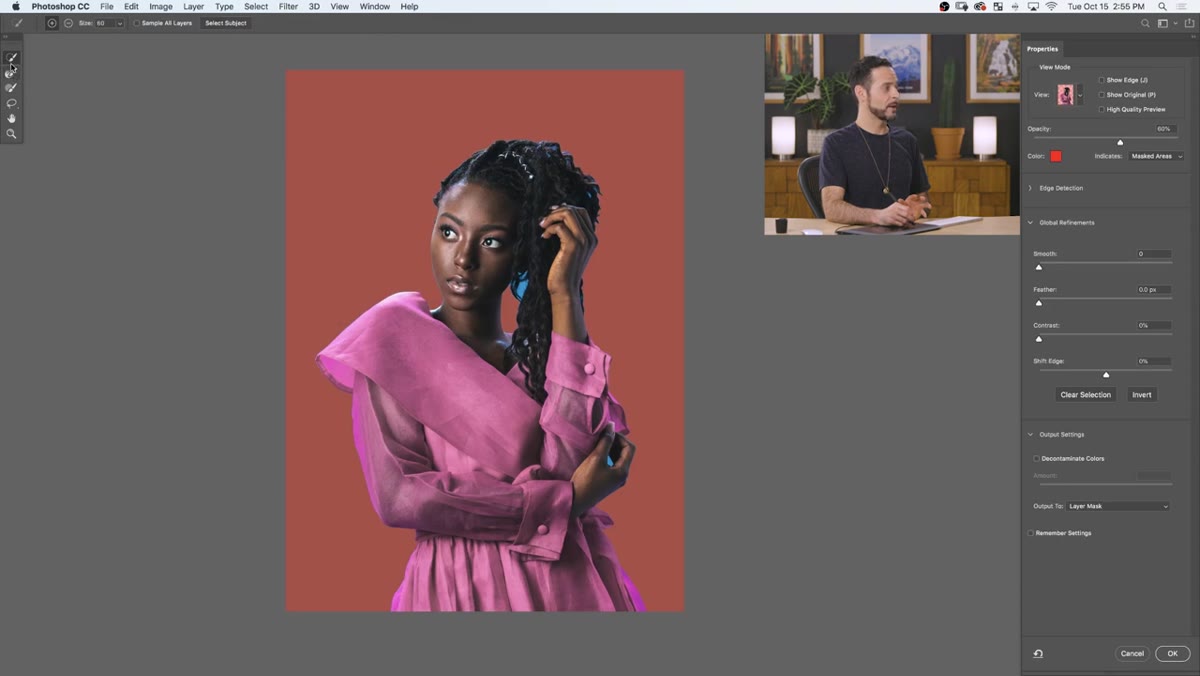Enable High Quality Preview checkbox
The width and height of the screenshot is (1200, 676).
coord(1102,109)
